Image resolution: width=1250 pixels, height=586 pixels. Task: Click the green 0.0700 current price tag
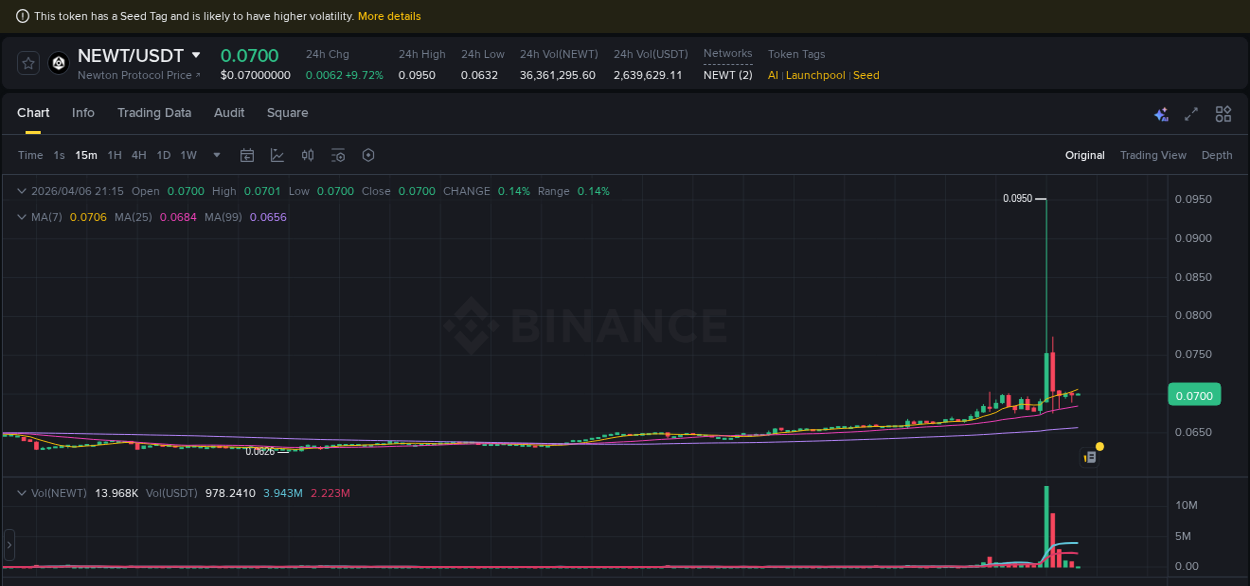pyautogui.click(x=1194, y=396)
